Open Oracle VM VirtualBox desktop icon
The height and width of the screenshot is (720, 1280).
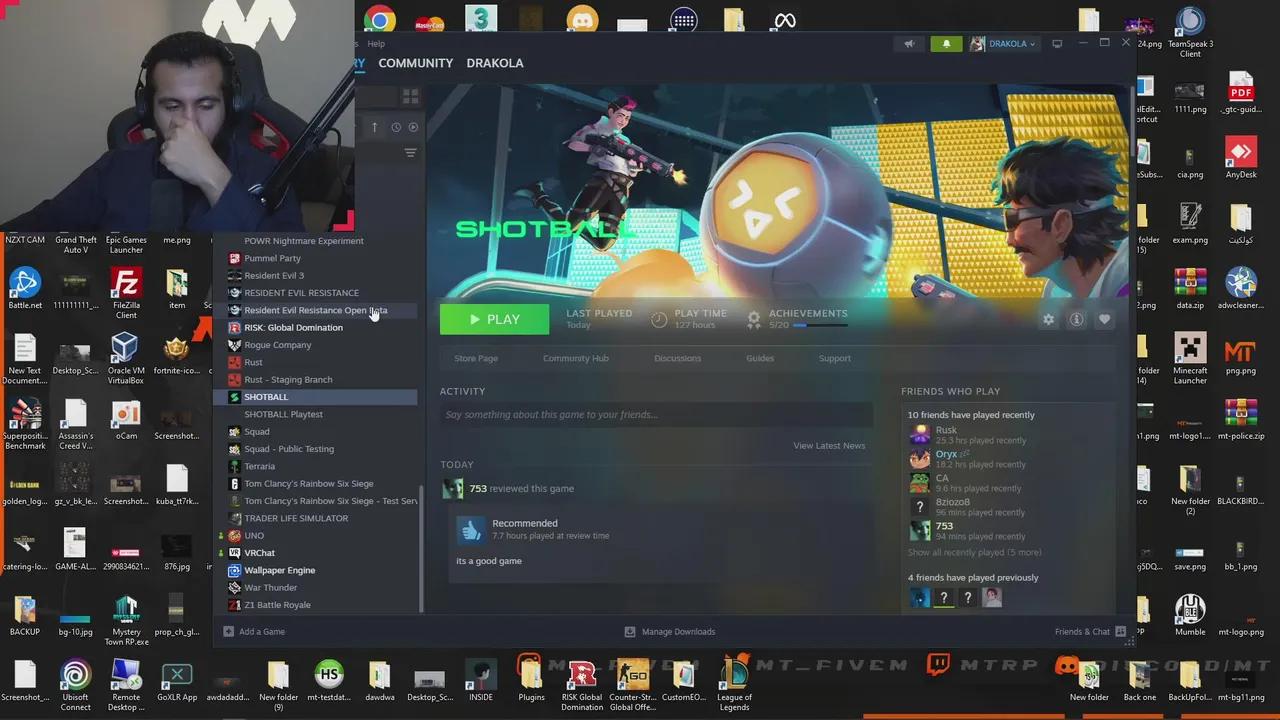point(126,359)
